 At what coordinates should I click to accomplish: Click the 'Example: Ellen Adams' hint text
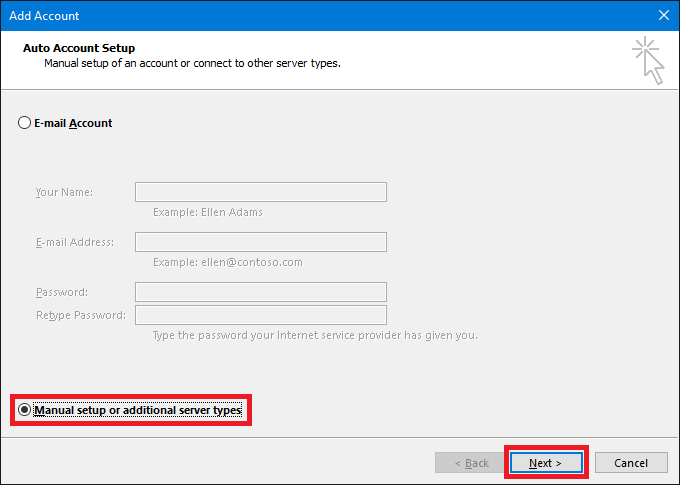tap(208, 212)
